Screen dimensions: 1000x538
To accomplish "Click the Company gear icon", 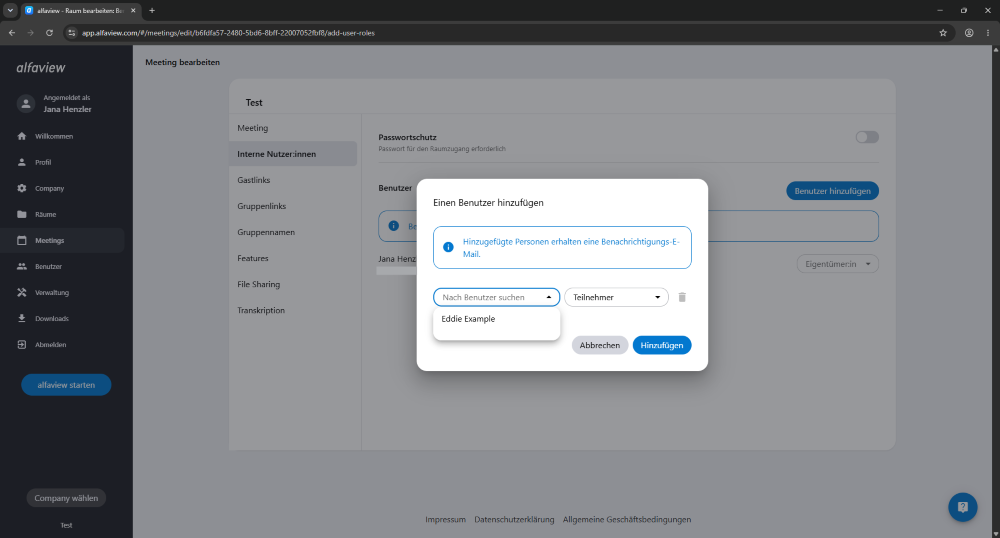I will click(x=22, y=189).
